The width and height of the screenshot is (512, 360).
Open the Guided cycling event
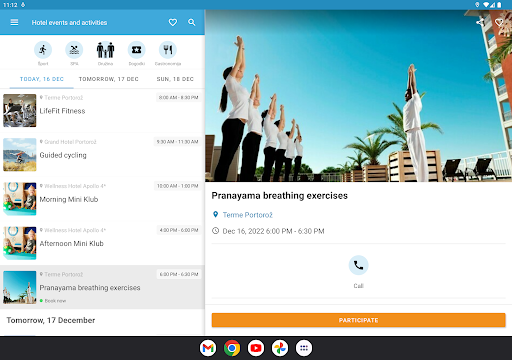coord(102,155)
